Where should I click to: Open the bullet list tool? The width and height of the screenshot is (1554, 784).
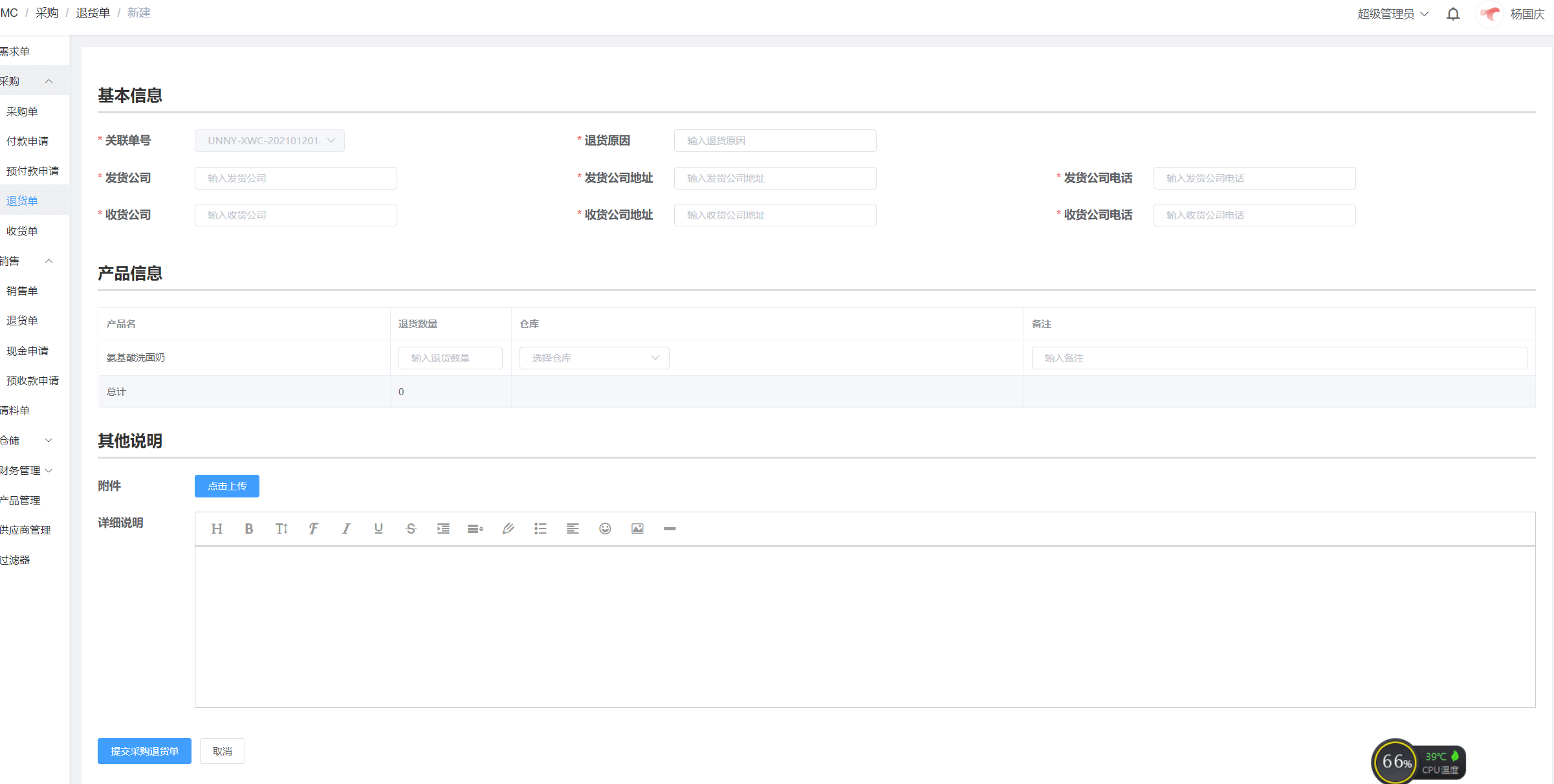click(540, 528)
